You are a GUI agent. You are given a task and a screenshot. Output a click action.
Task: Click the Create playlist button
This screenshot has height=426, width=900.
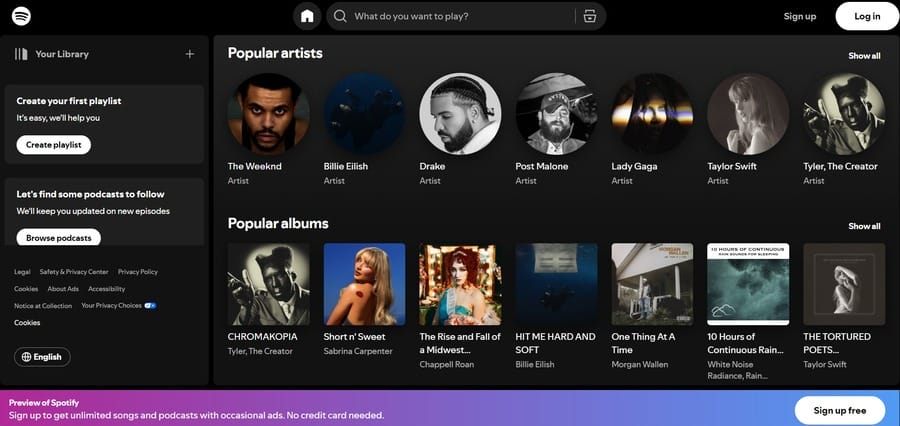tap(53, 145)
